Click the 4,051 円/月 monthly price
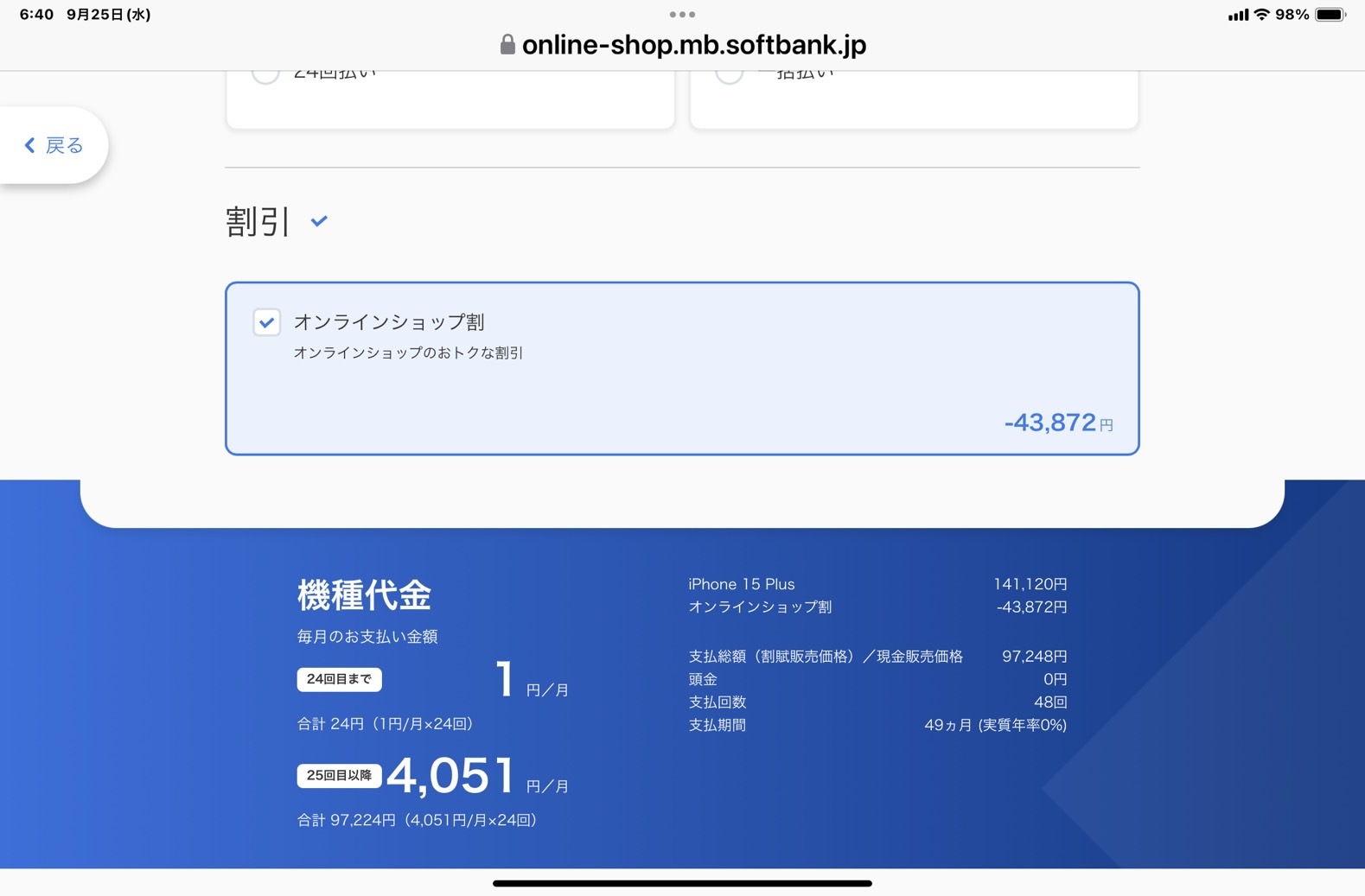 (475, 775)
